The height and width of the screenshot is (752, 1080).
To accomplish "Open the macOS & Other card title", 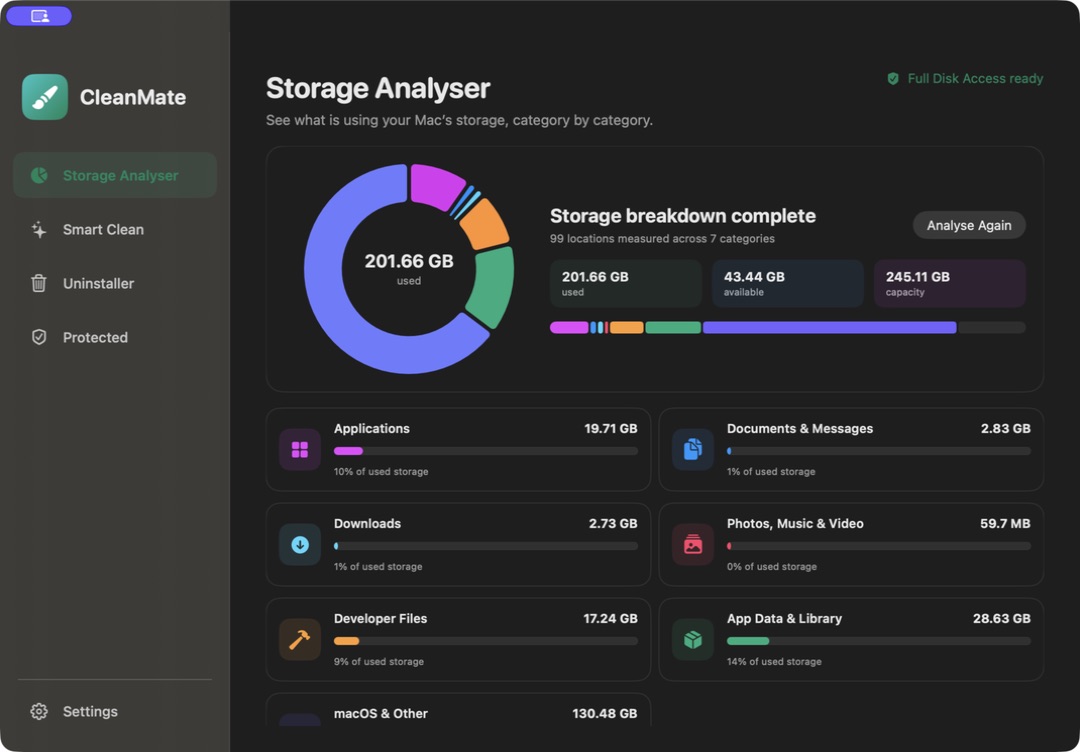I will tap(381, 713).
